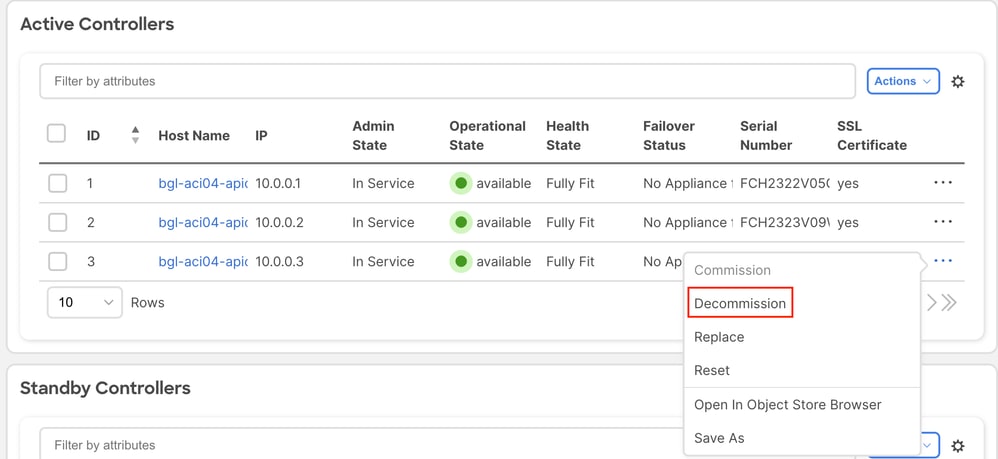Click the ellipsis for controller 3
Viewport: 998px width, 459px height.
[x=942, y=261]
